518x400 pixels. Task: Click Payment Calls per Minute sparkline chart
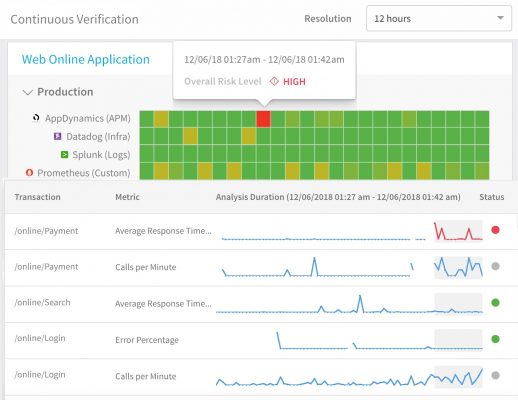(352, 267)
